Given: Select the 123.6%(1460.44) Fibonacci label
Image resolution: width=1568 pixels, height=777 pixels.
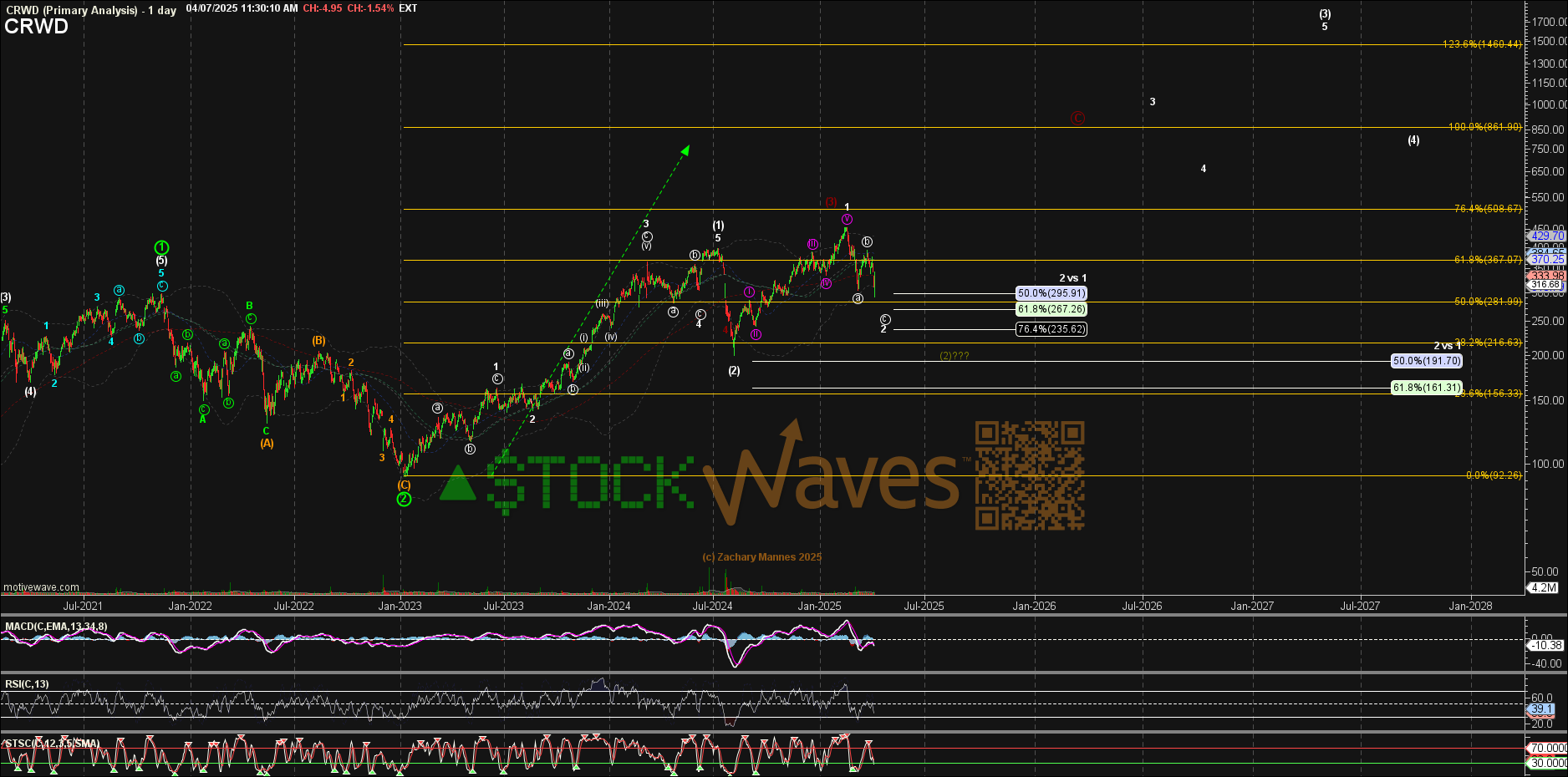Looking at the screenshot, I should tap(1482, 44).
